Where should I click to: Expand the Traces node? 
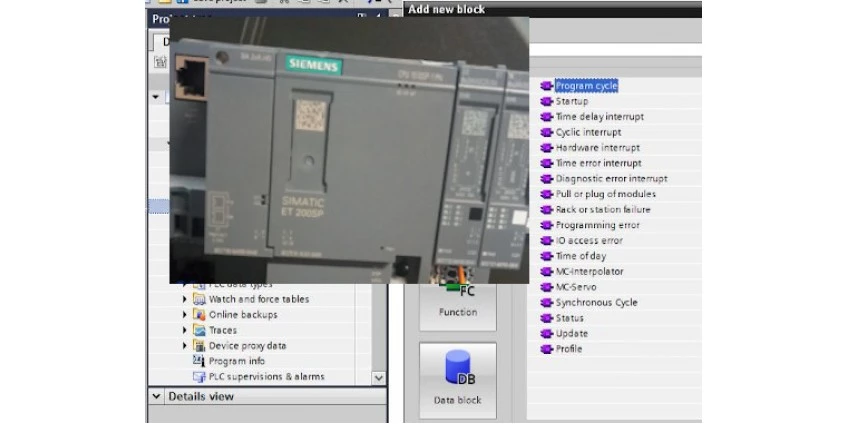pyautogui.click(x=184, y=330)
